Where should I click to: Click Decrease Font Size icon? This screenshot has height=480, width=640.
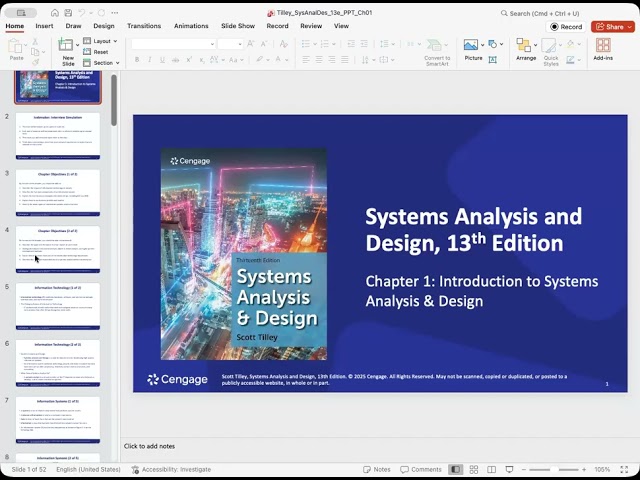click(264, 44)
